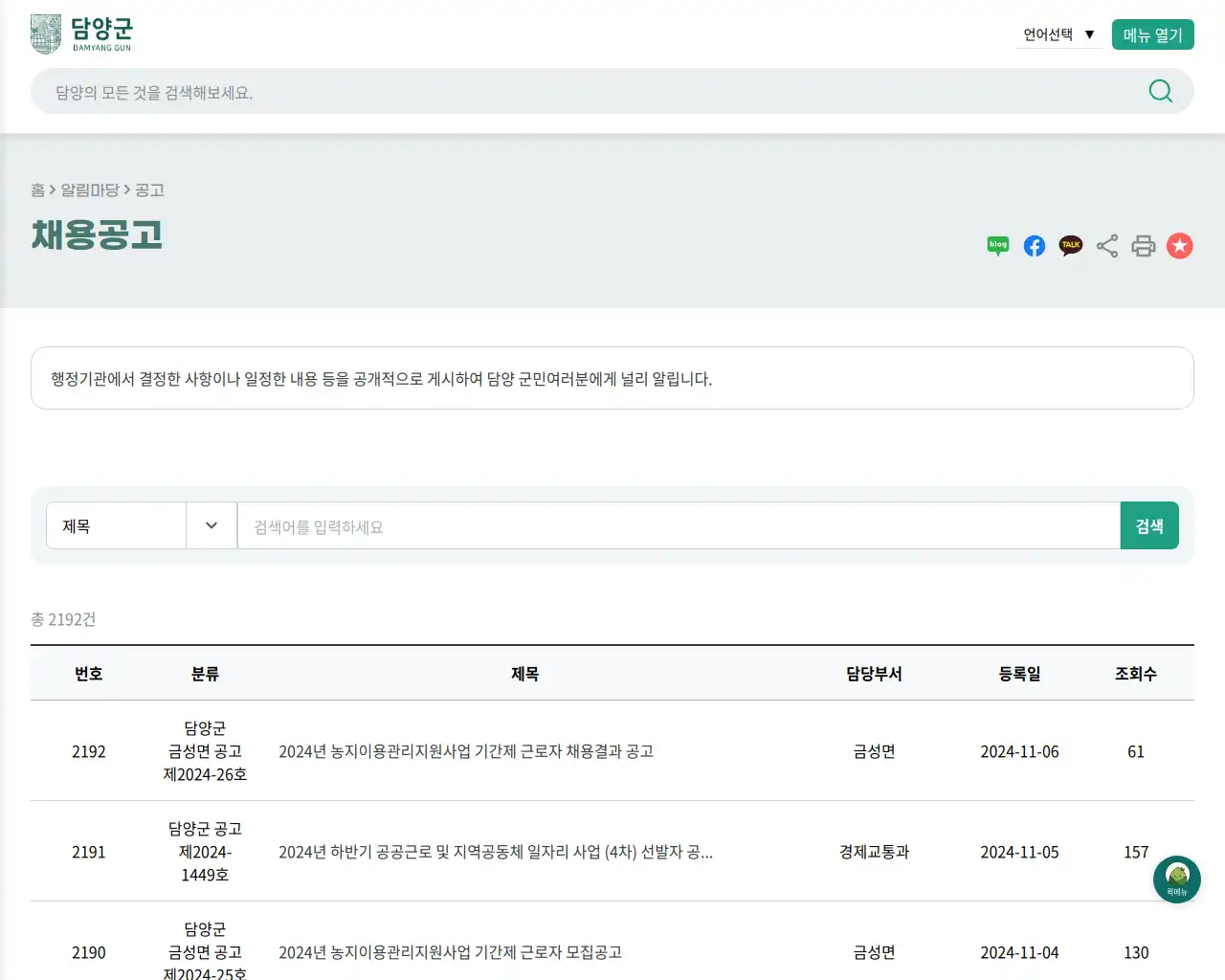Share the page via KakaoTalk icon
Screen dimensions: 1225x980
1070,245
